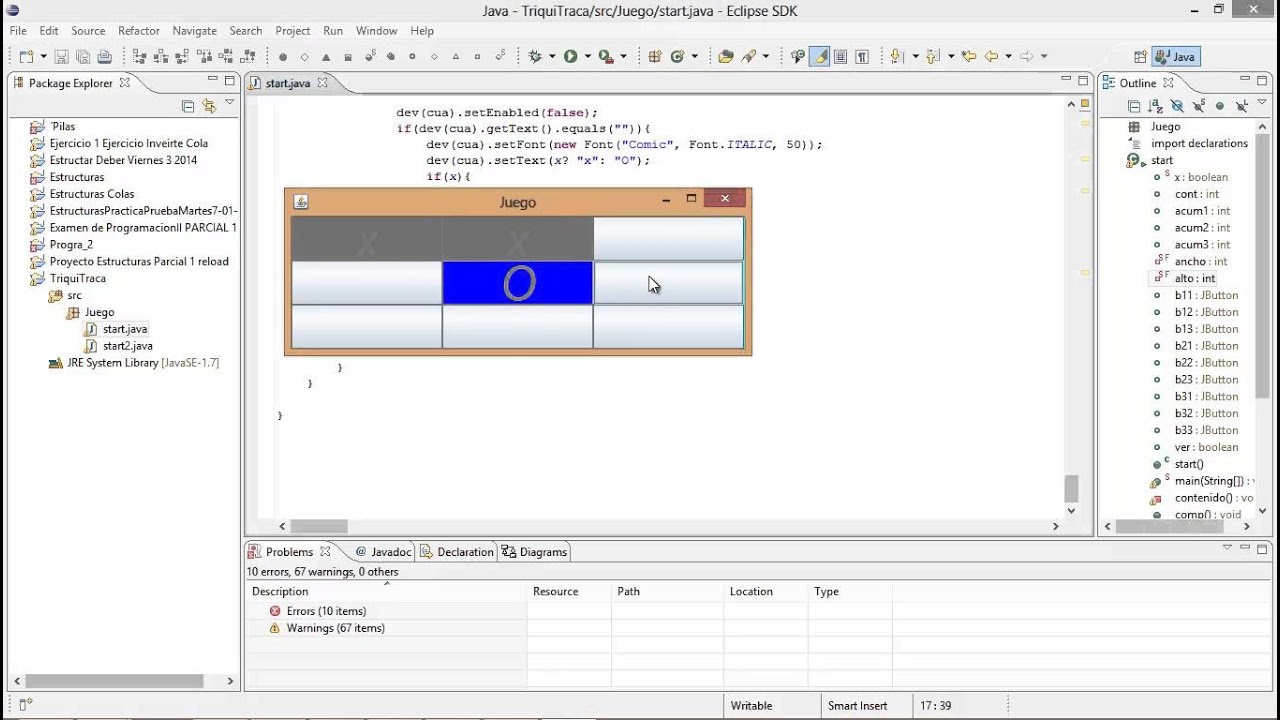Image resolution: width=1280 pixels, height=720 pixels.
Task: Click top-right empty cell in Juego window
Action: click(669, 239)
